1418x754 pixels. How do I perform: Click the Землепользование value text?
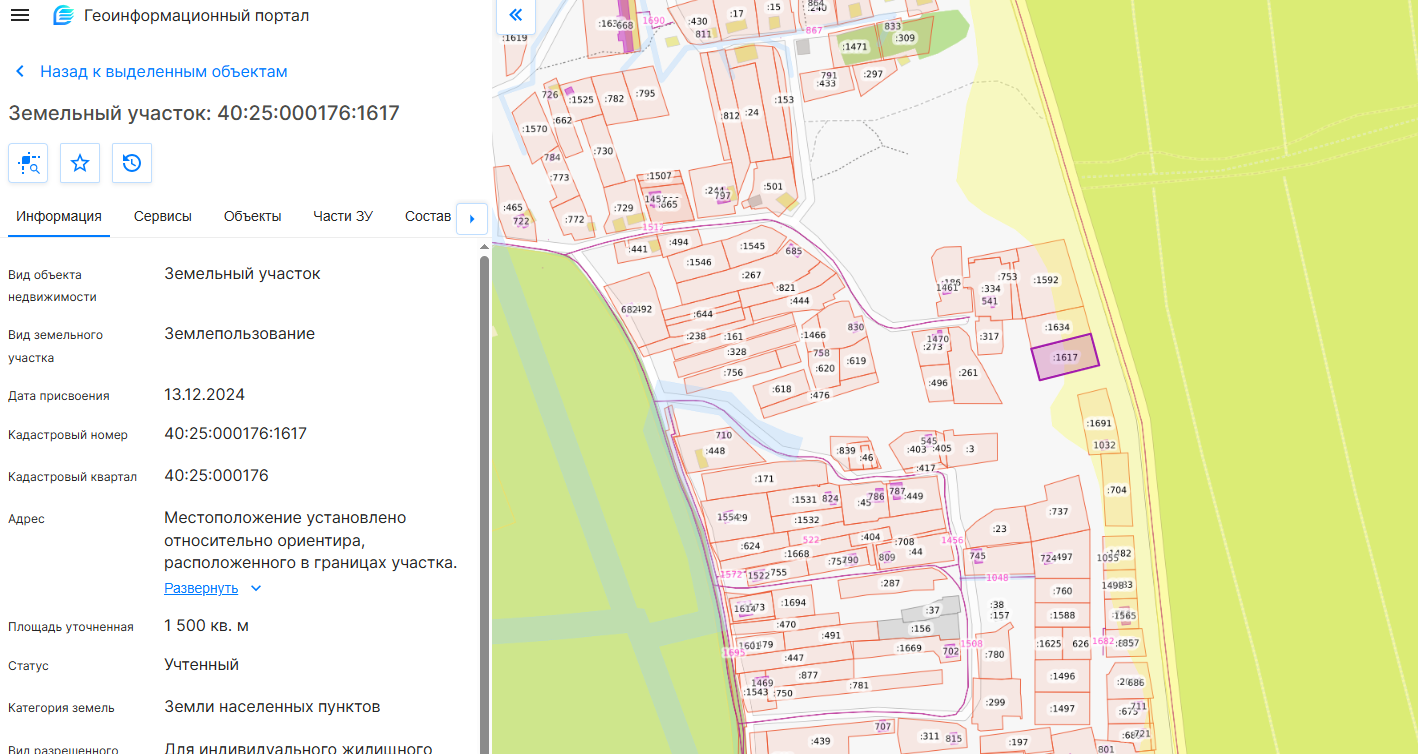(240, 333)
